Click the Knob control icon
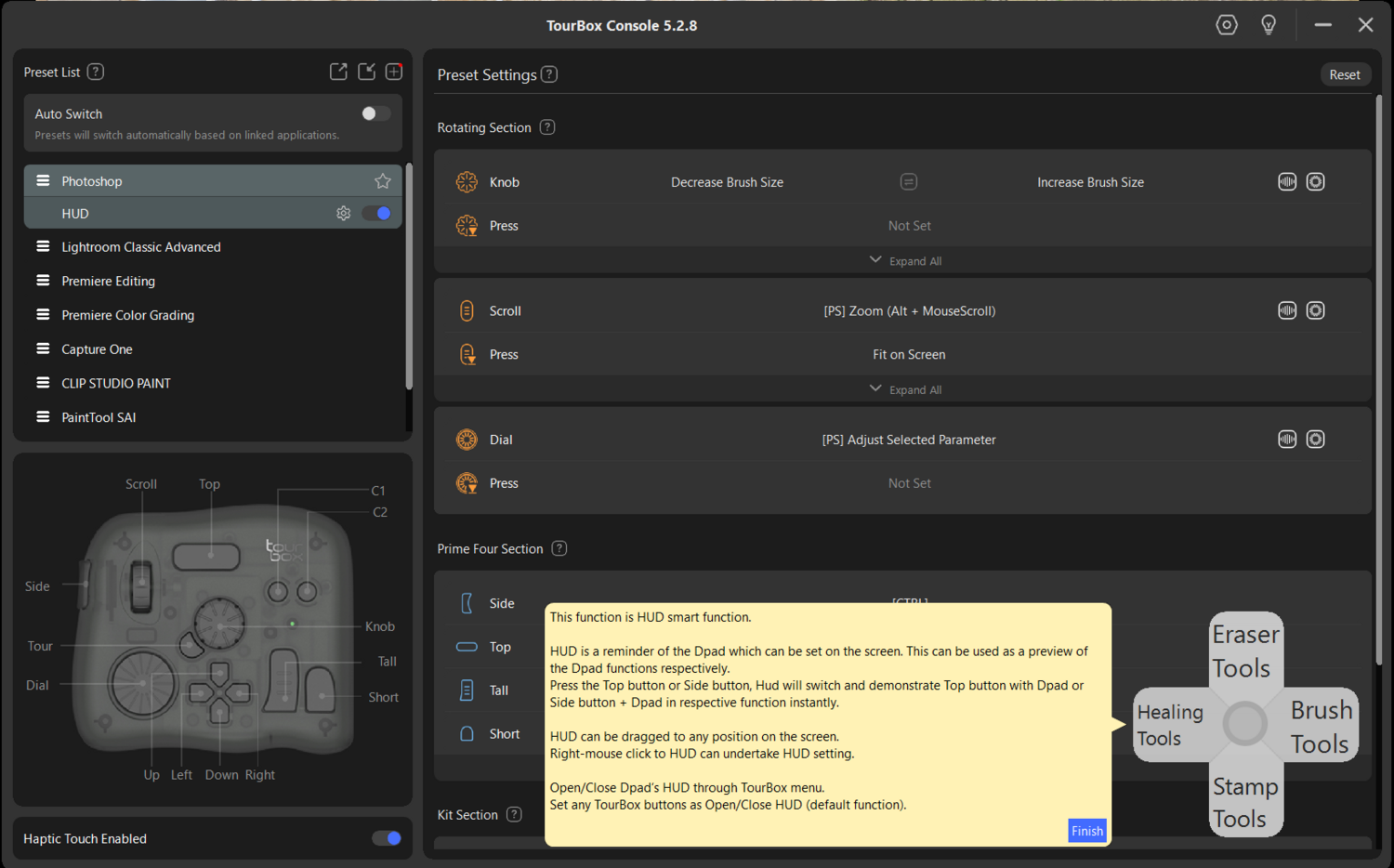 [467, 182]
